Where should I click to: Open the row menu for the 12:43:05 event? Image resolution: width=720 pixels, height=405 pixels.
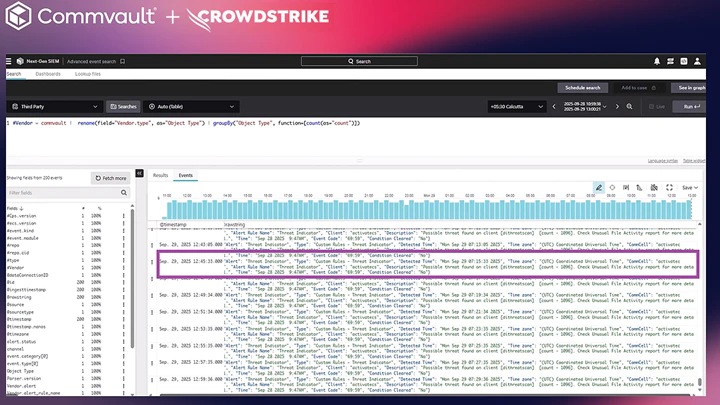coord(152,245)
